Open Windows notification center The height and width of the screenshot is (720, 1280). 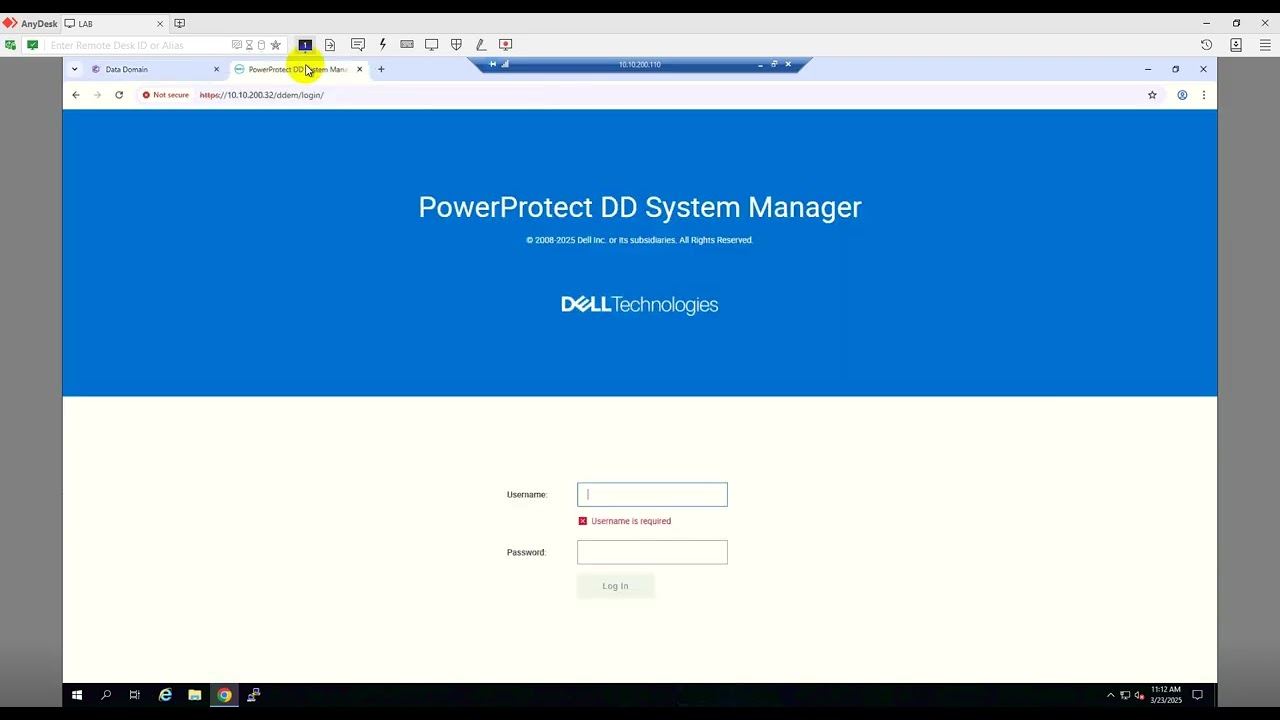click(1197, 695)
